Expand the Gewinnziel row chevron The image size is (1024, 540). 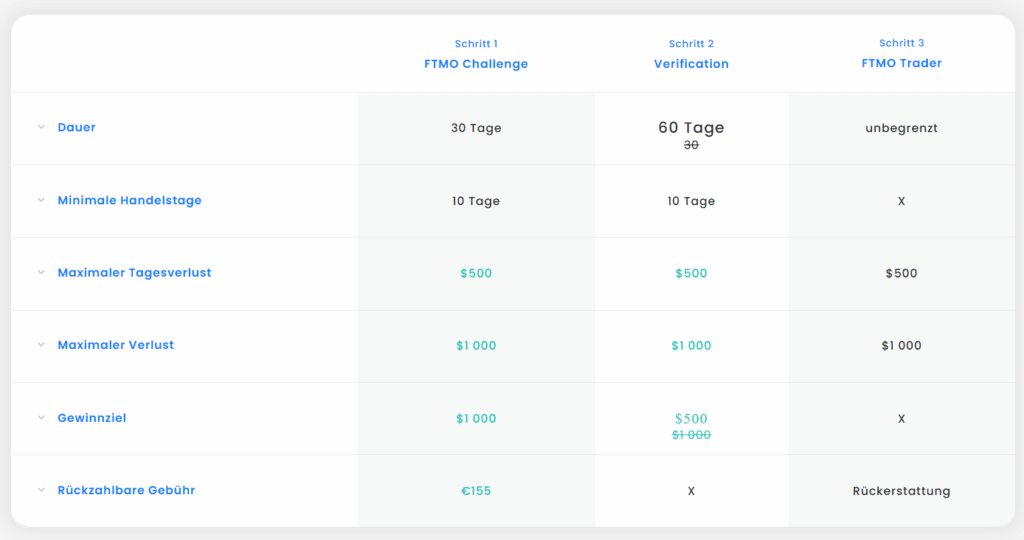coord(41,418)
